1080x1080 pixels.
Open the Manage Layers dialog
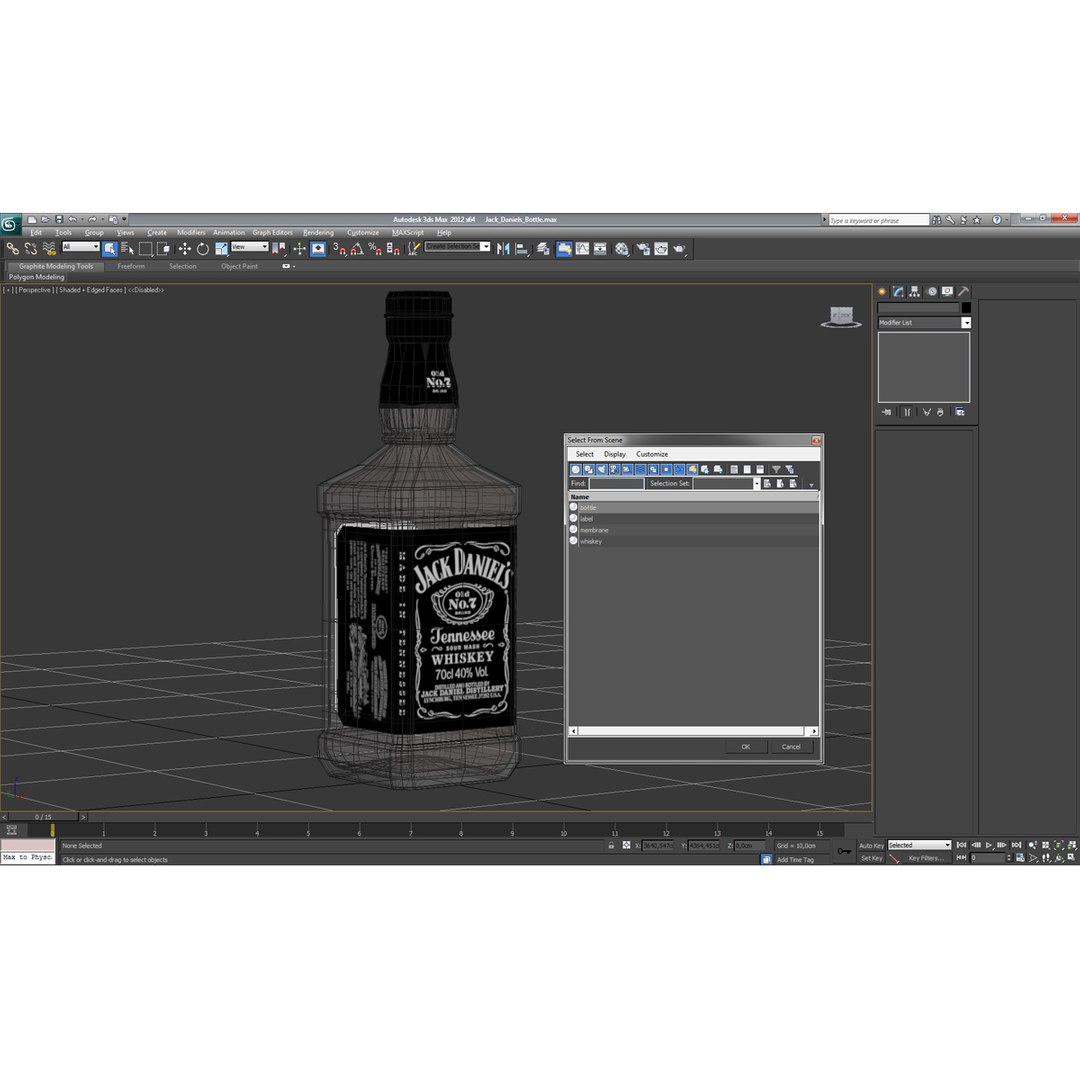click(543, 249)
